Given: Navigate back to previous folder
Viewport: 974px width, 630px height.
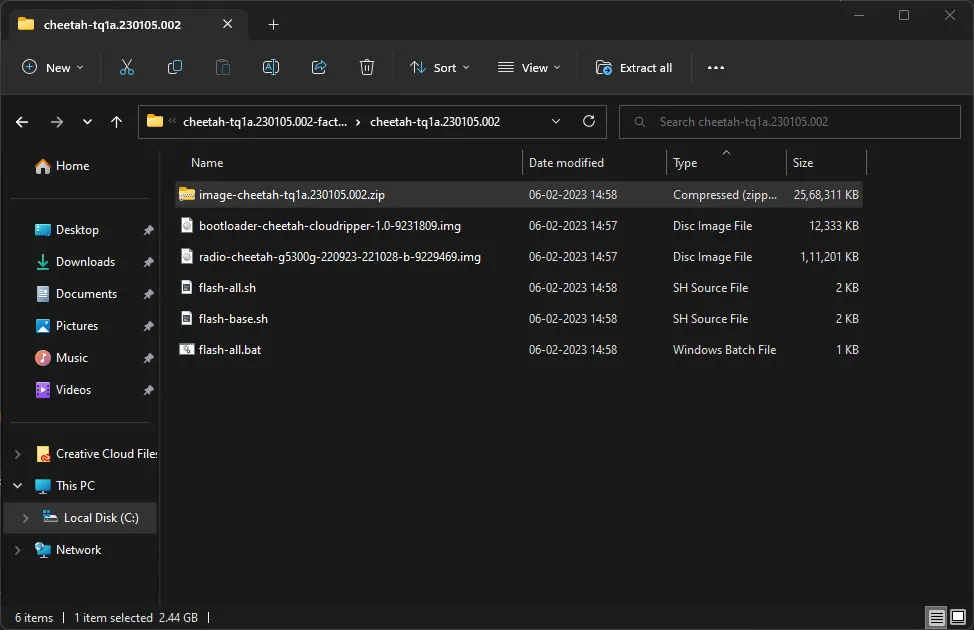Looking at the screenshot, I should (24, 122).
